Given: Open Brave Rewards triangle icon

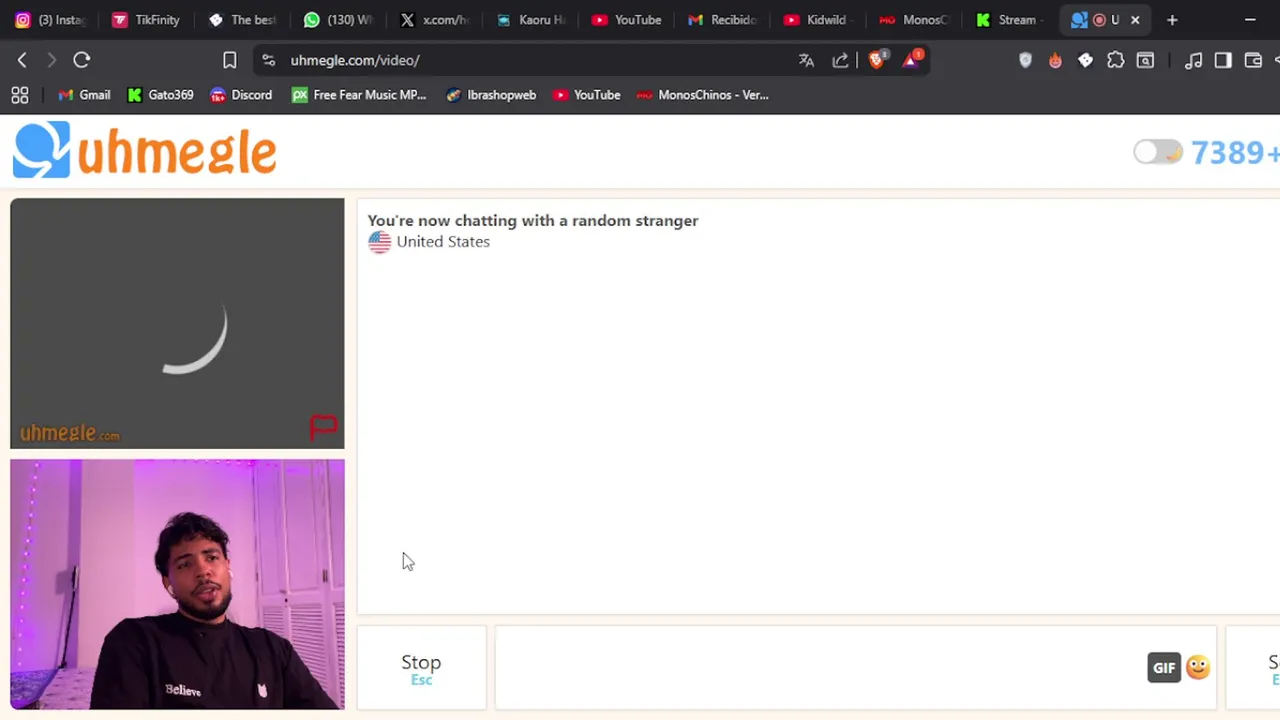Looking at the screenshot, I should click(911, 59).
